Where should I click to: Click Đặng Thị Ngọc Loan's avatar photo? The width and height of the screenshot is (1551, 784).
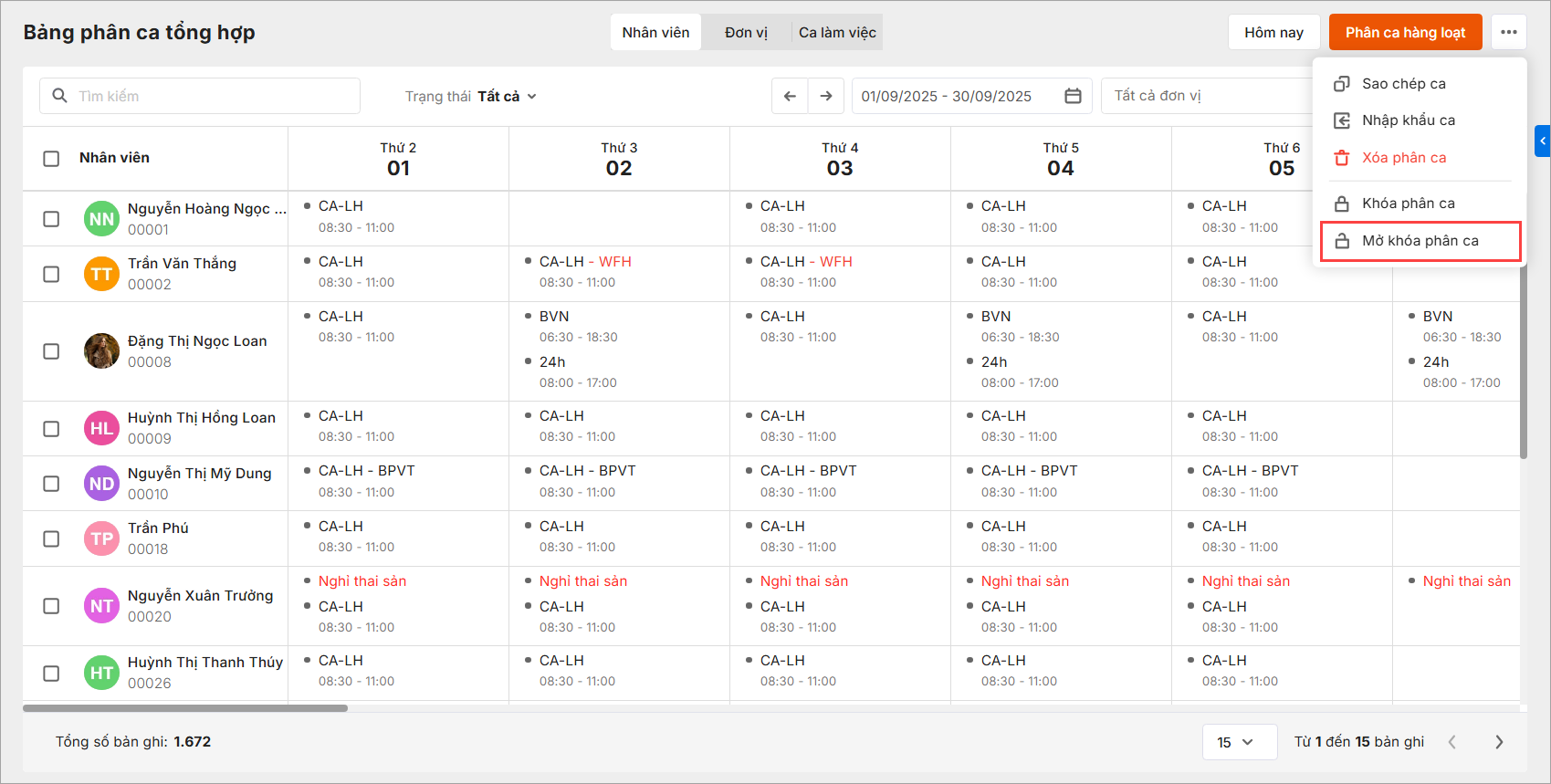coord(101,351)
